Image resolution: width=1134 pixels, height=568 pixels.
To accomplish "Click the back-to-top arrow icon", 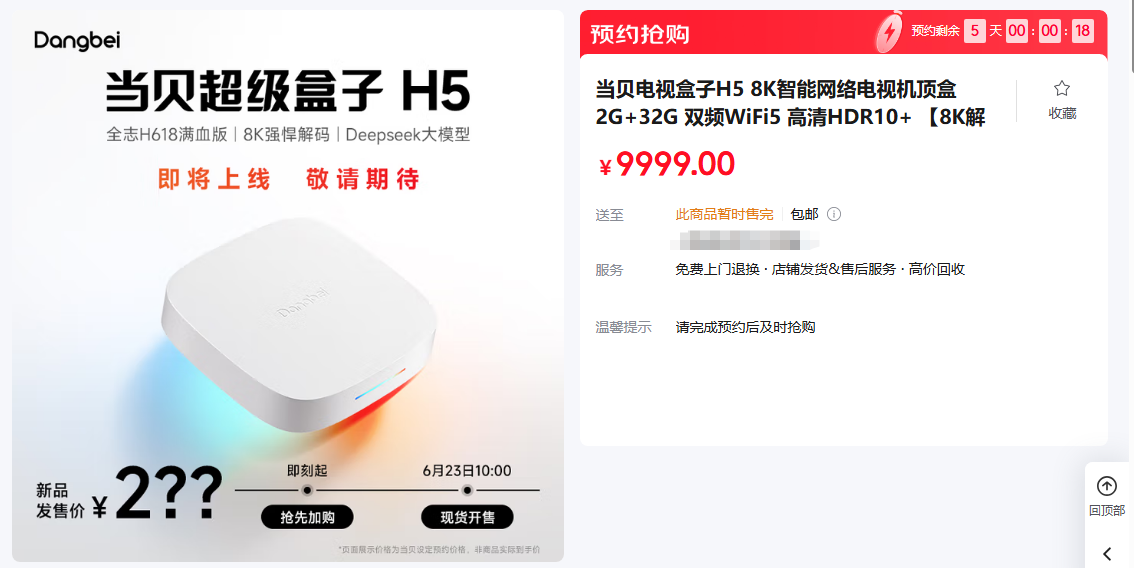I will [x=1107, y=486].
